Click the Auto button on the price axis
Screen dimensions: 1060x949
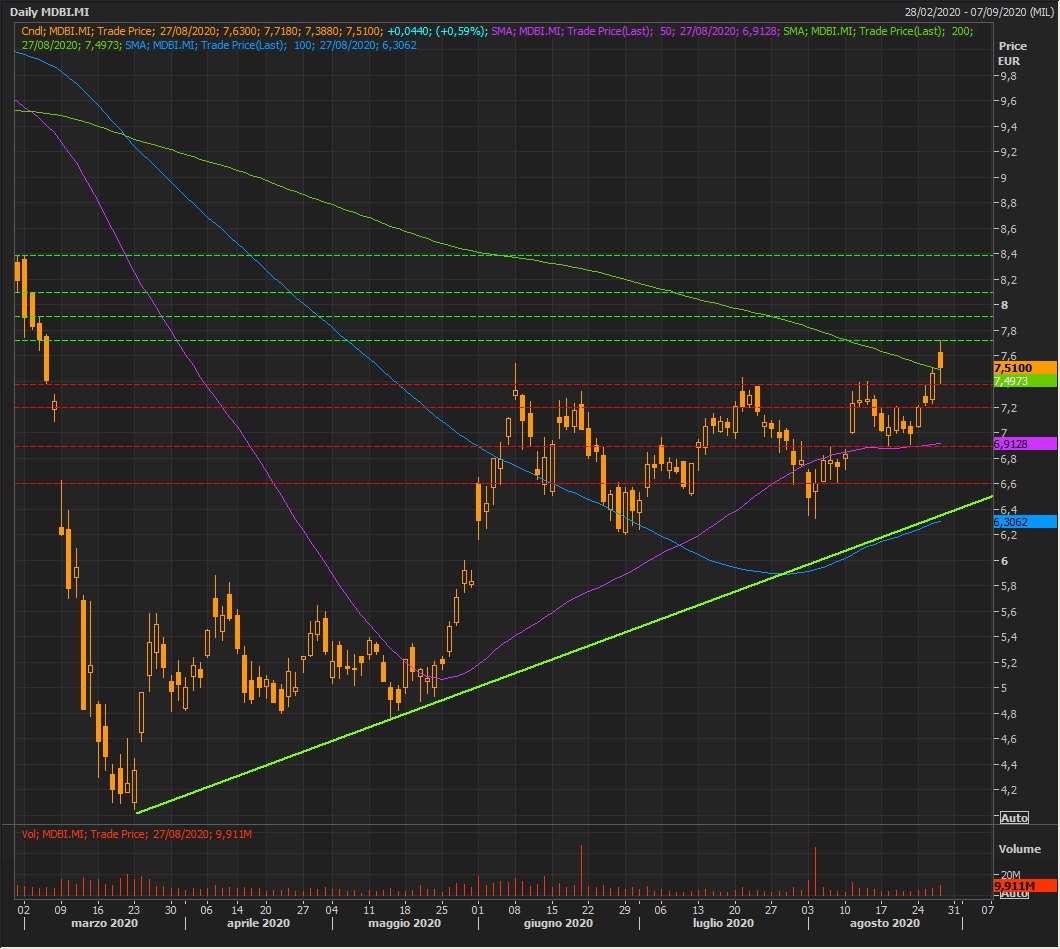pos(1014,818)
